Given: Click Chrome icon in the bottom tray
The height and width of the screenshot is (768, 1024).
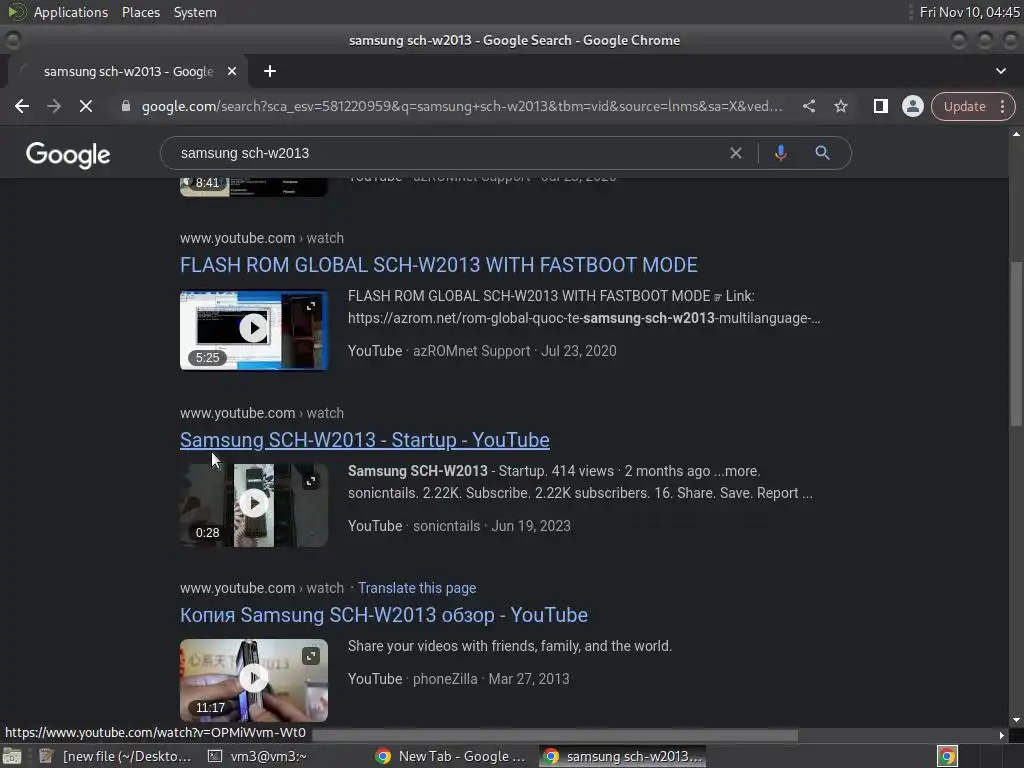Looking at the screenshot, I should coord(947,756).
